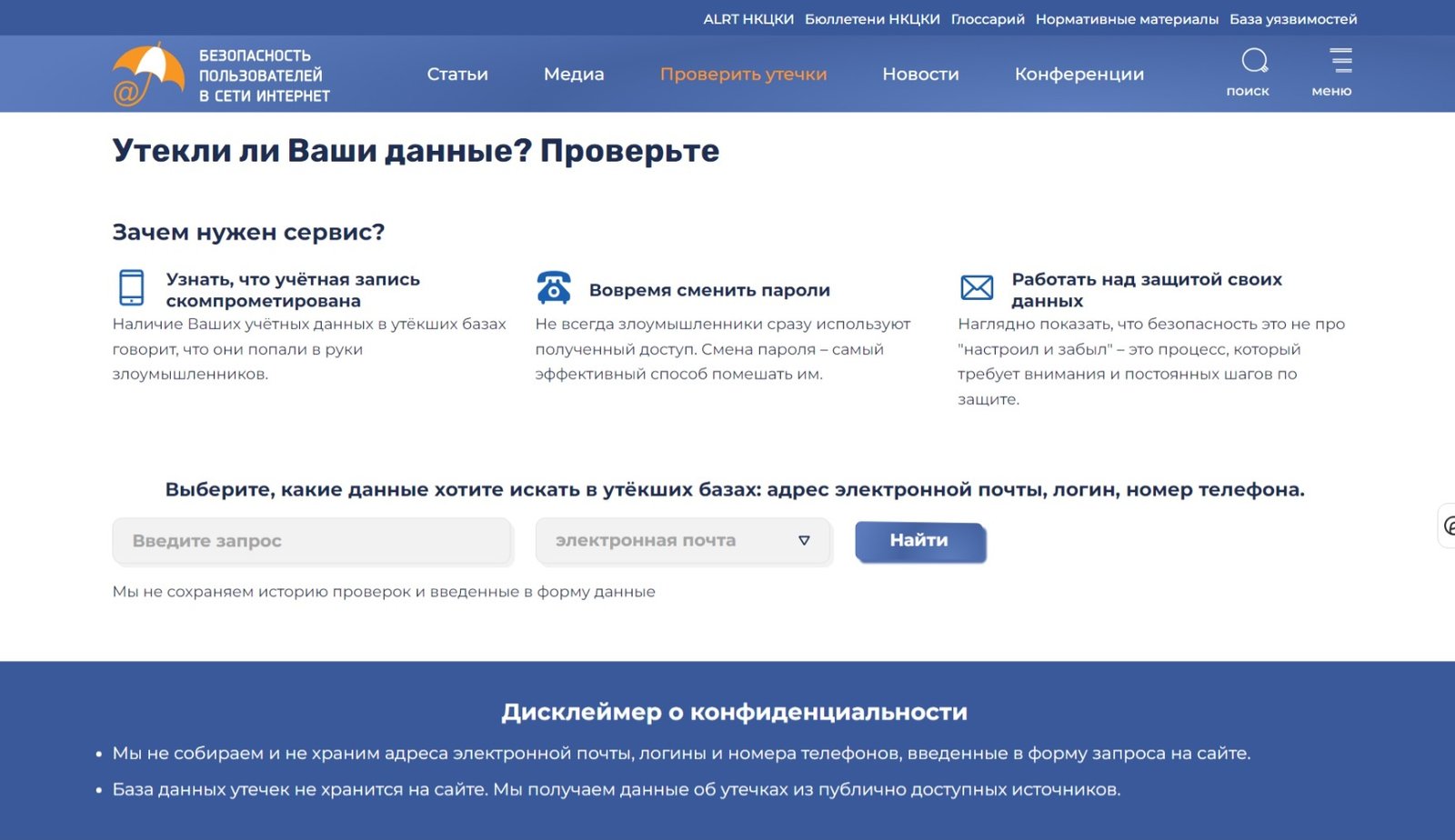Open the Статьи menu item
The width and height of the screenshot is (1455, 840).
click(457, 75)
